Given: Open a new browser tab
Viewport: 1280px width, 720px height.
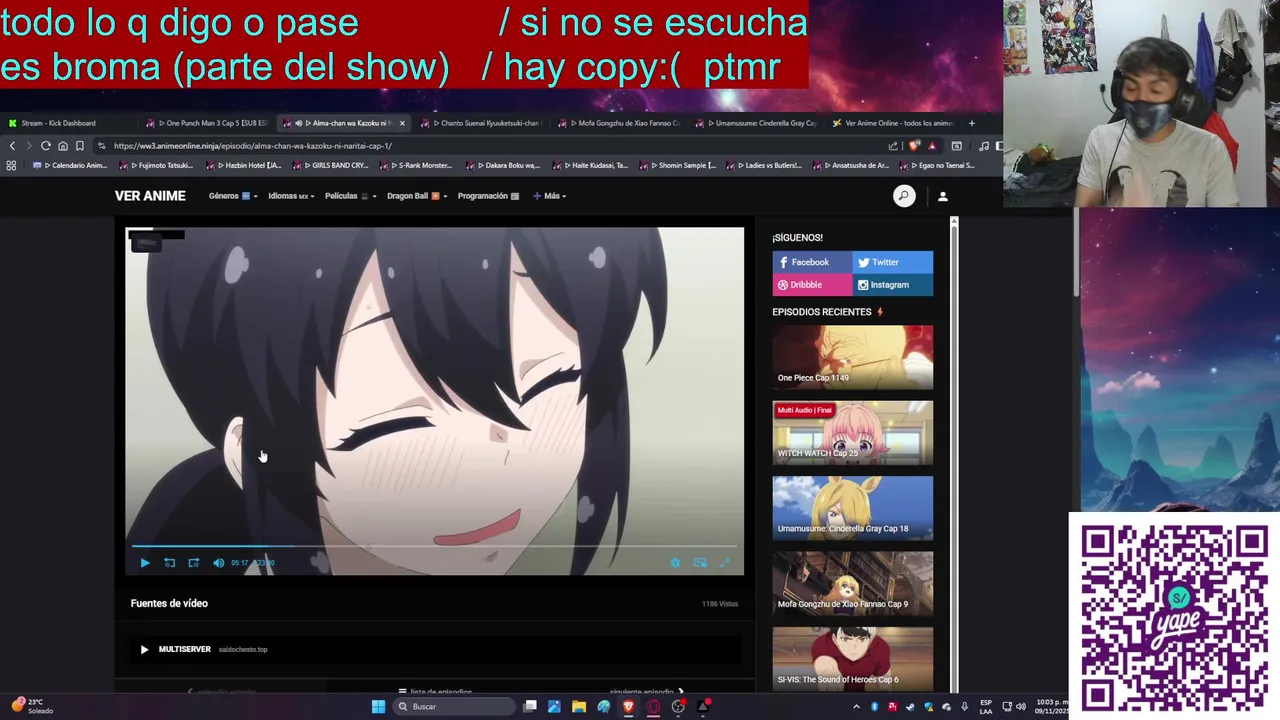Looking at the screenshot, I should 971,123.
